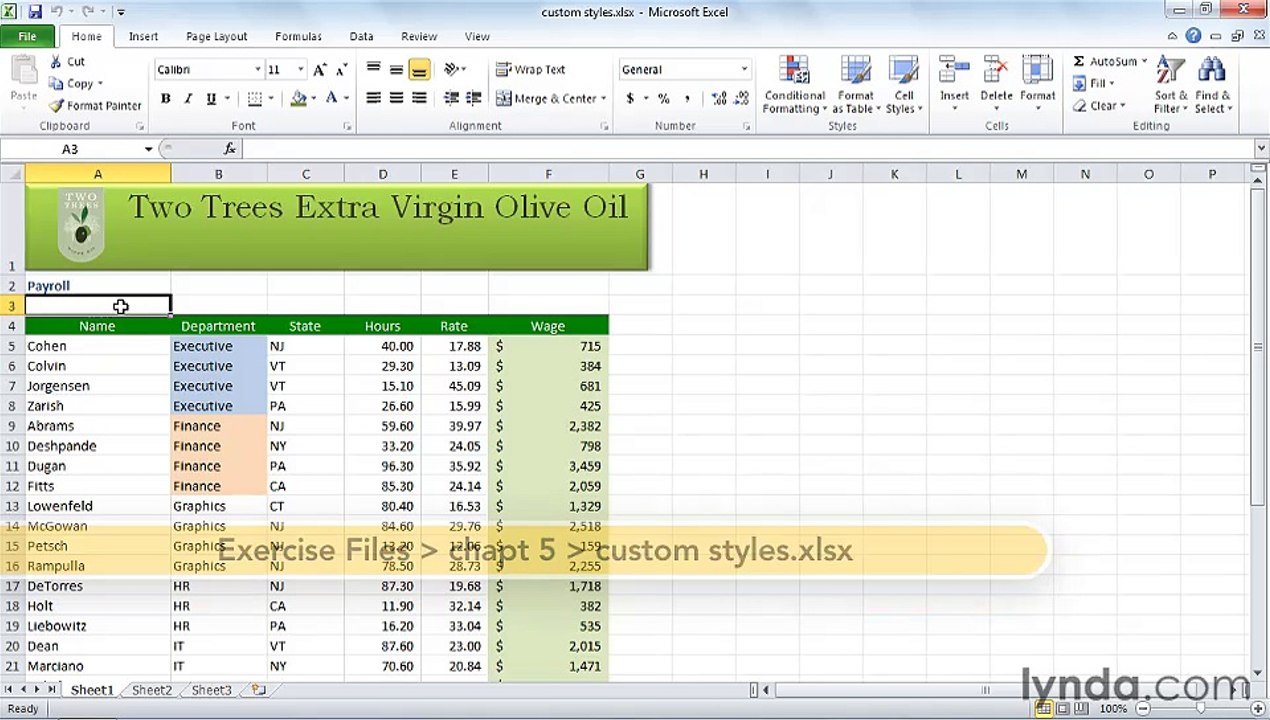Open Cell Styles gallery
The height and width of the screenshot is (720, 1270).
click(903, 85)
